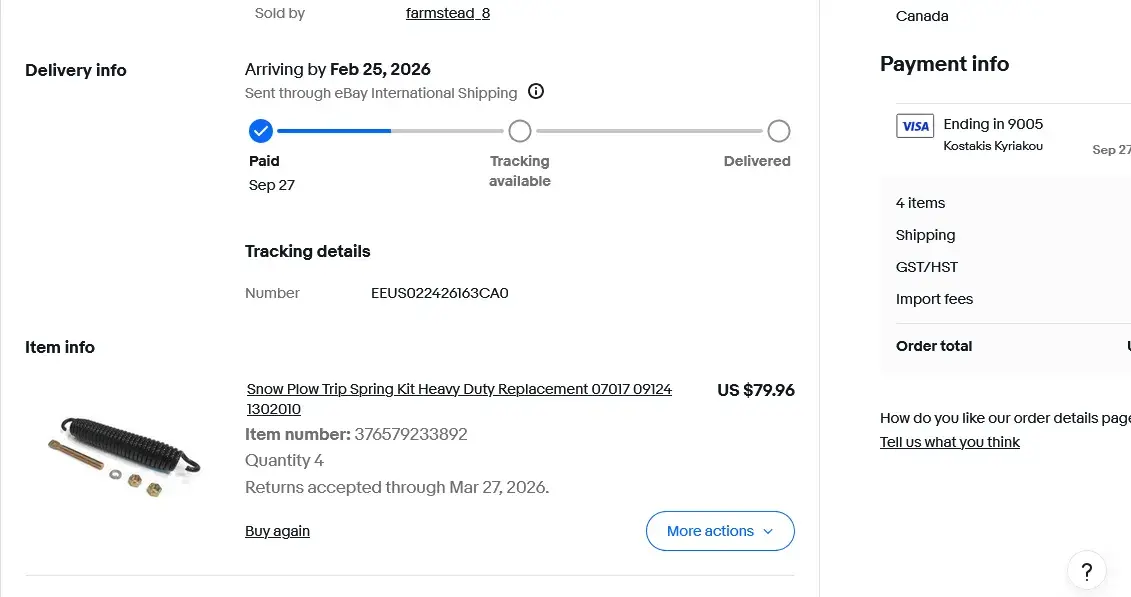
Task: Click the delivery progress bar between Paid and Tracking
Action: pos(390,131)
